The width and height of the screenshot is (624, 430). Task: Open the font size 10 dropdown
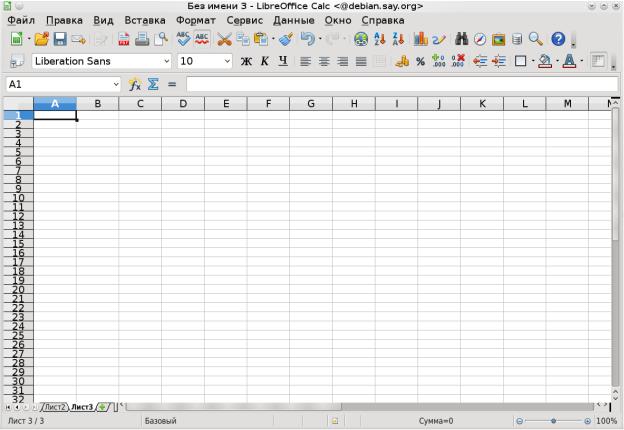click(x=227, y=61)
